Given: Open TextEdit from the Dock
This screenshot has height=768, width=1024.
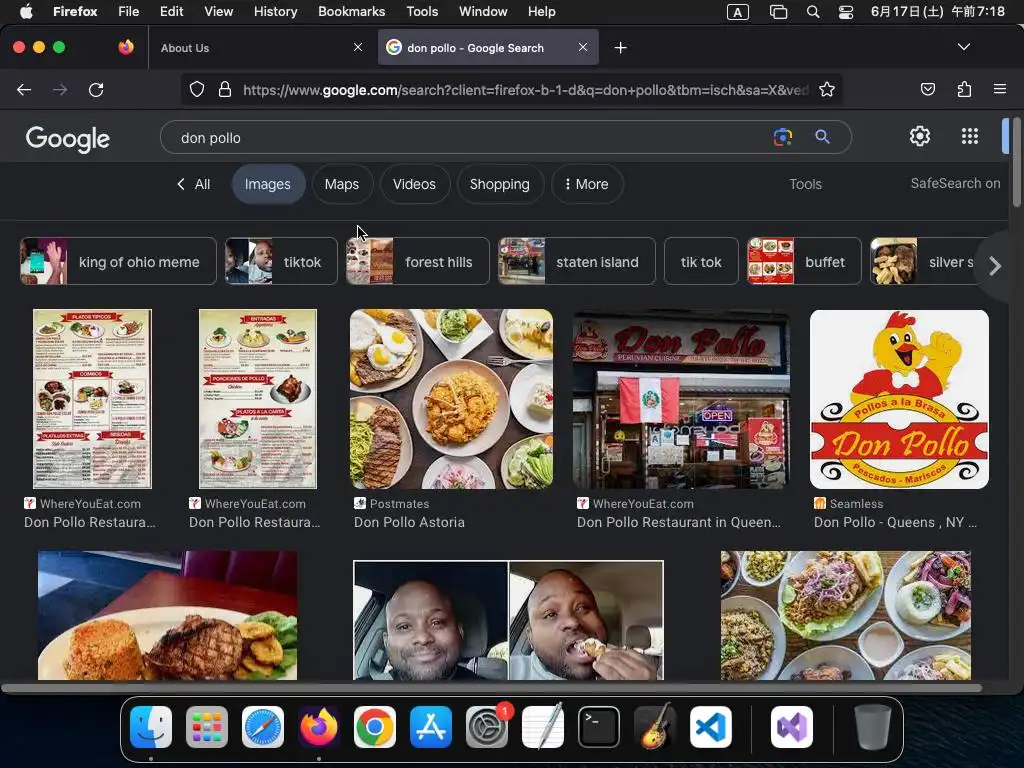Looking at the screenshot, I should pos(543,727).
